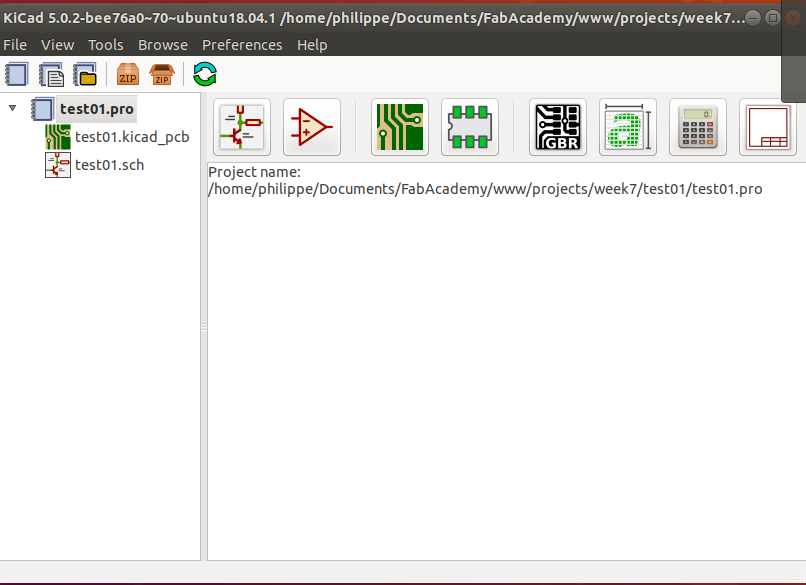Click the test01.pro notebook icon
The width and height of the screenshot is (806, 585).
[x=42, y=109]
